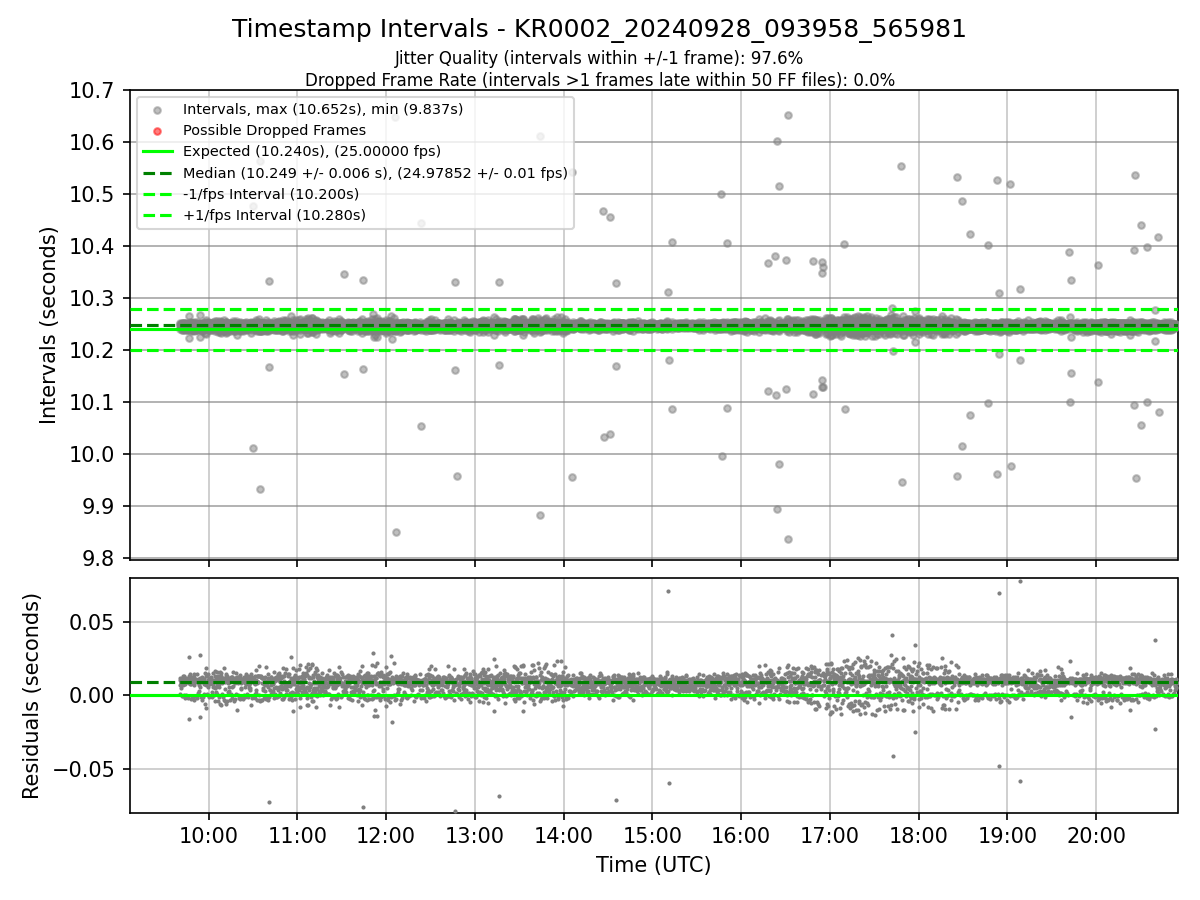Click the 0.05 residuals tick label
Image resolution: width=1200 pixels, height=900 pixels.
tap(92, 622)
